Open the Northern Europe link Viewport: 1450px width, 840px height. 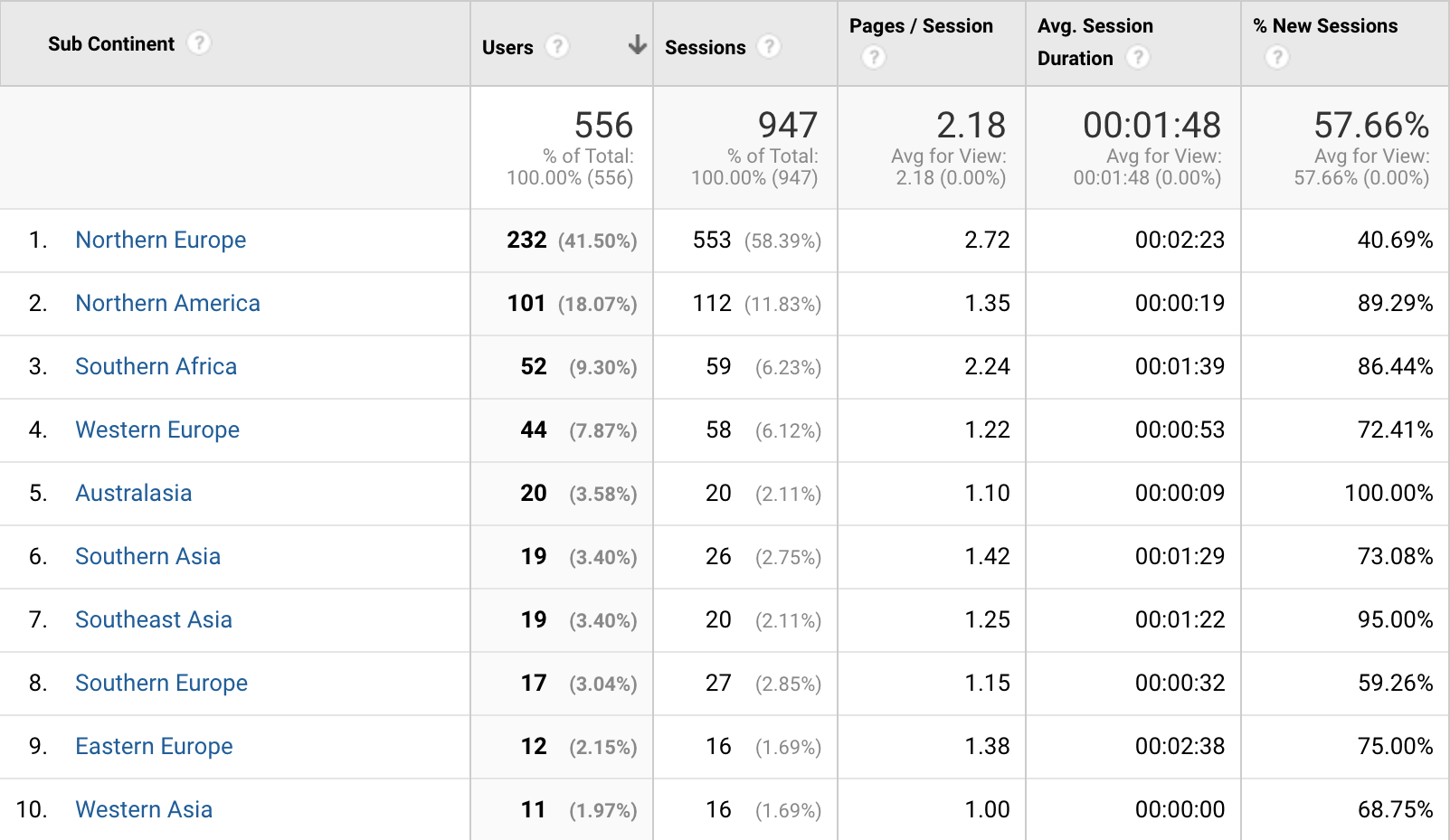[x=161, y=240]
